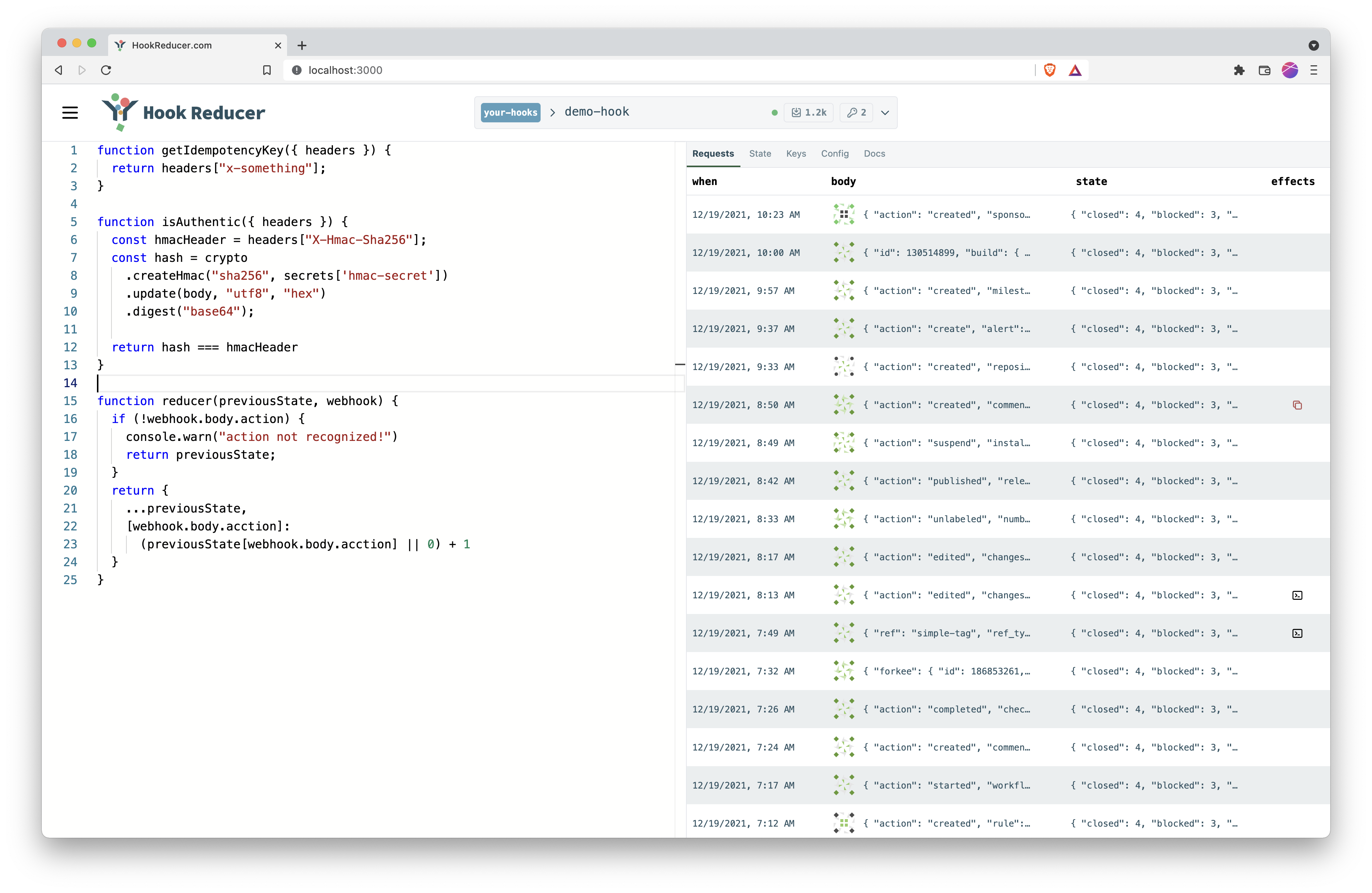Switch to the Requests tab
The height and width of the screenshot is (893, 1372).
click(x=713, y=153)
